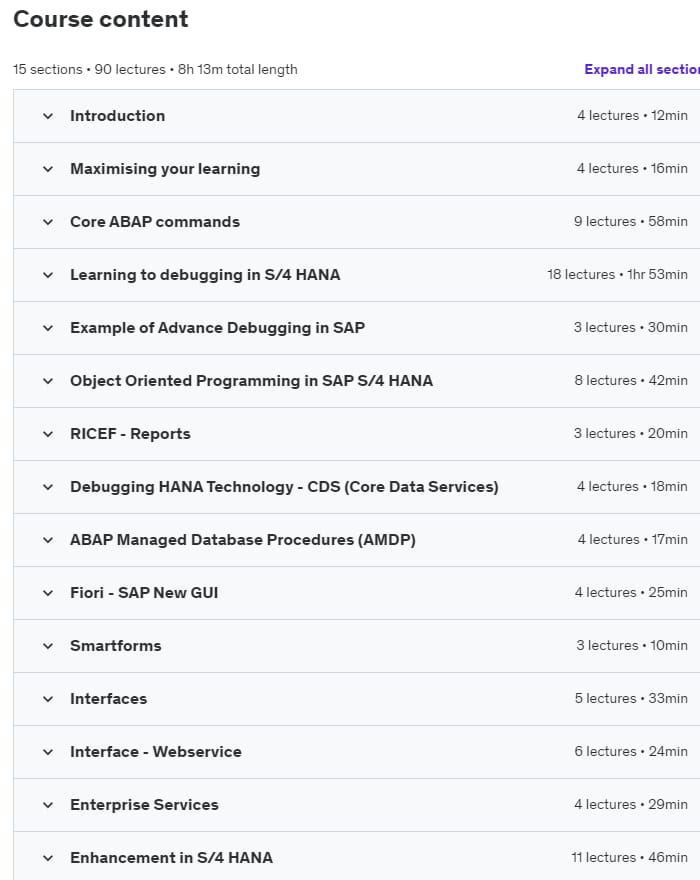
Task: Expand the Fiori - SAP New GUI chevron
Action: pyautogui.click(x=48, y=593)
